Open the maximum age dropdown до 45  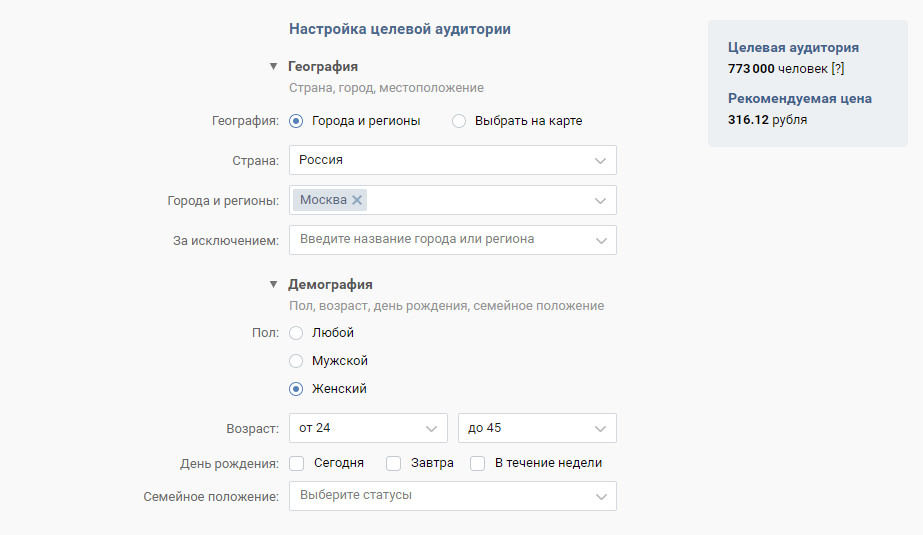click(x=536, y=428)
